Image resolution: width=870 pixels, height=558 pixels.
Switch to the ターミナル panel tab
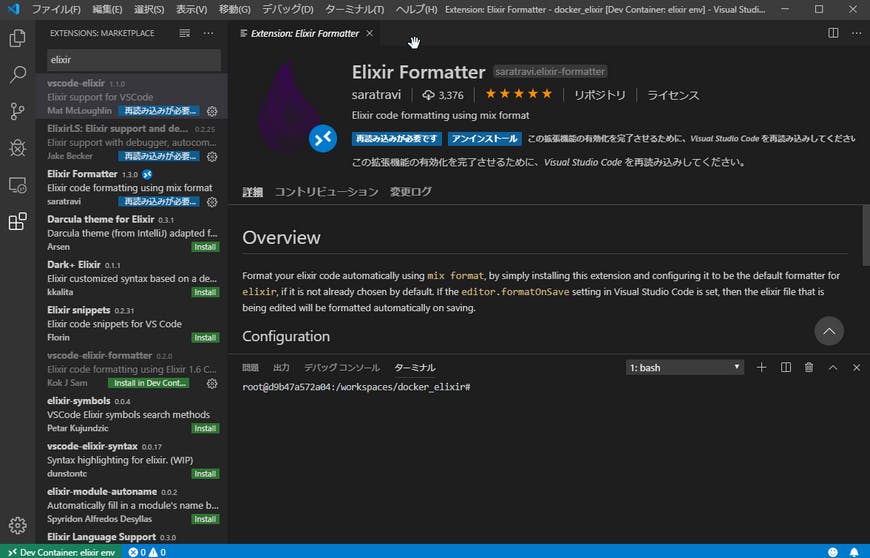pos(414,367)
